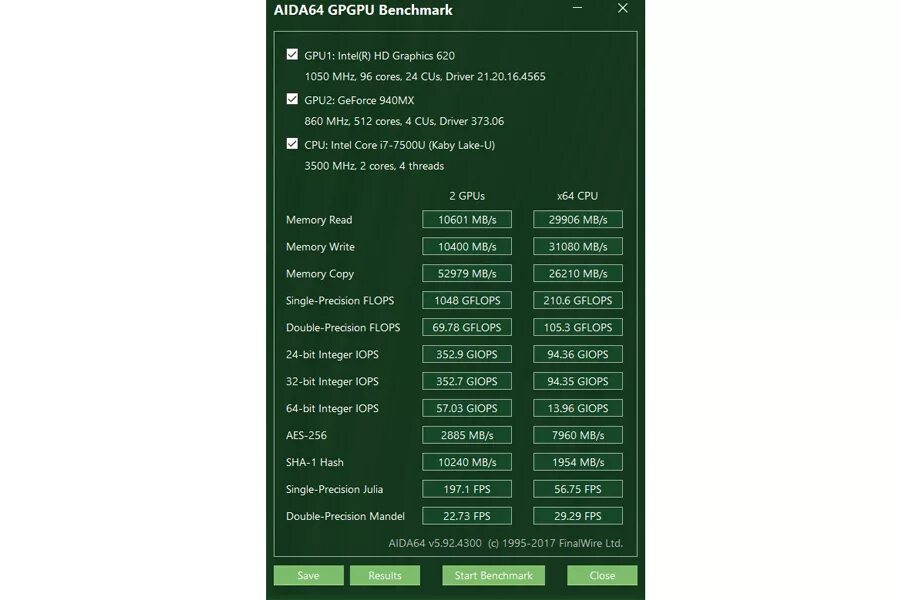The height and width of the screenshot is (600, 900).
Task: Select the 56.75 FPS CPU Julia result
Action: (577, 489)
